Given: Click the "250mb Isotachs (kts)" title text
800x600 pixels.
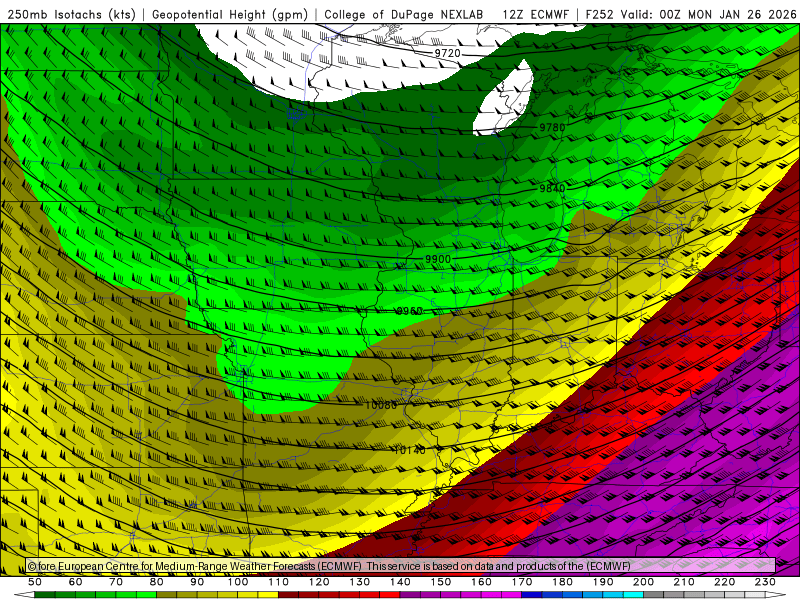Looking at the screenshot, I should pyautogui.click(x=72, y=14).
